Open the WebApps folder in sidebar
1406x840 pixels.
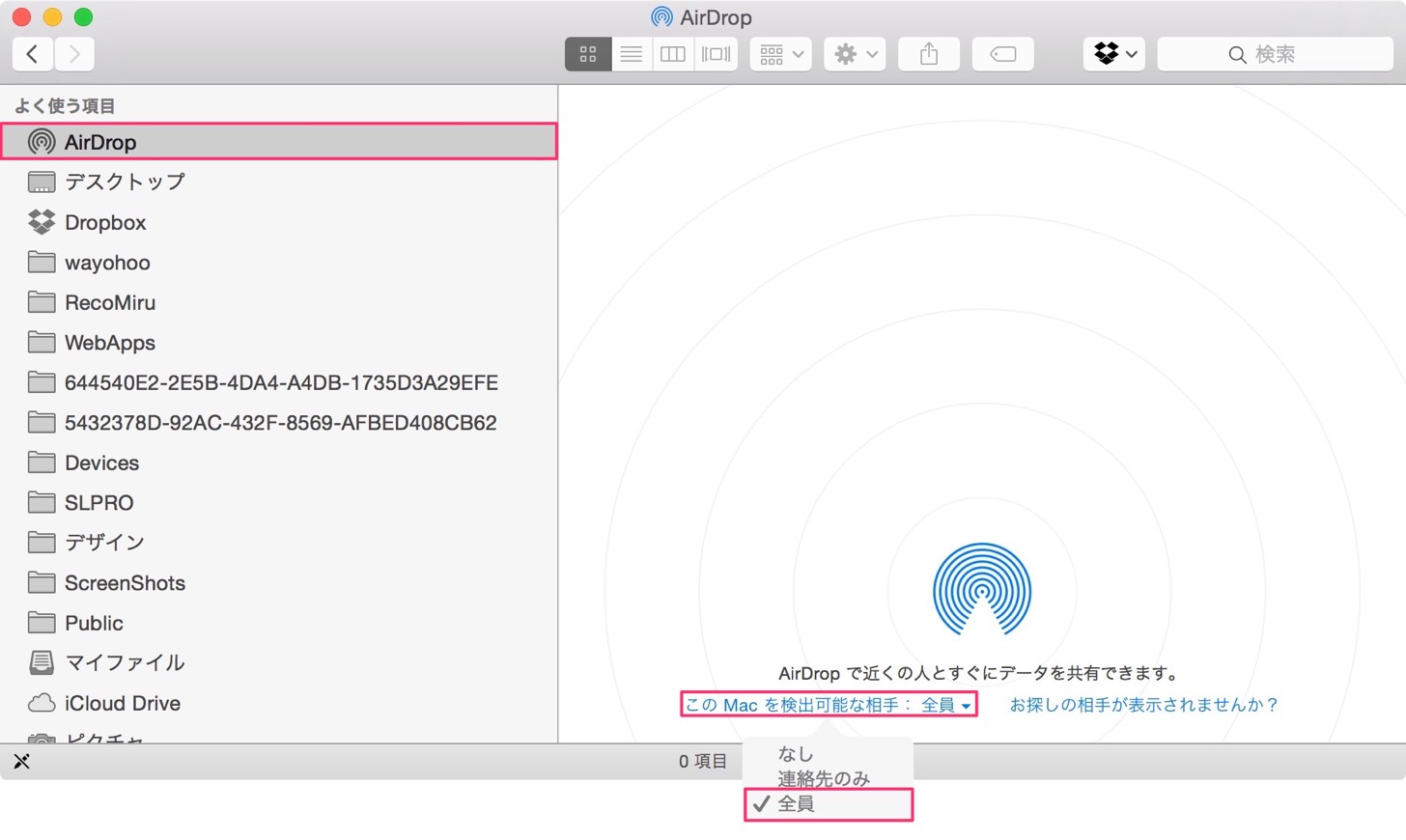click(x=279, y=343)
